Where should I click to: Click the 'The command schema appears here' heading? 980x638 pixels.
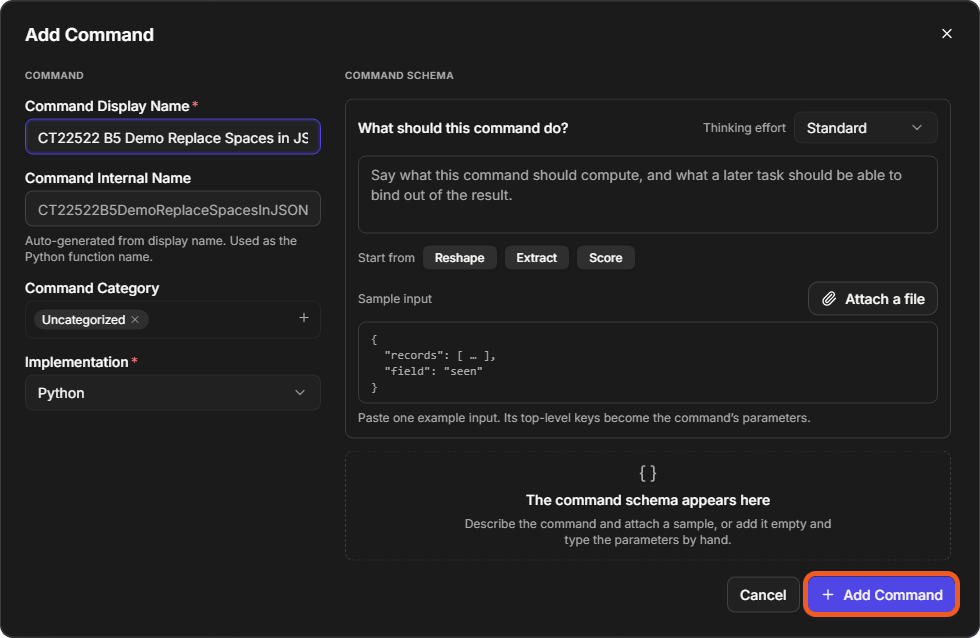pyautogui.click(x=648, y=501)
